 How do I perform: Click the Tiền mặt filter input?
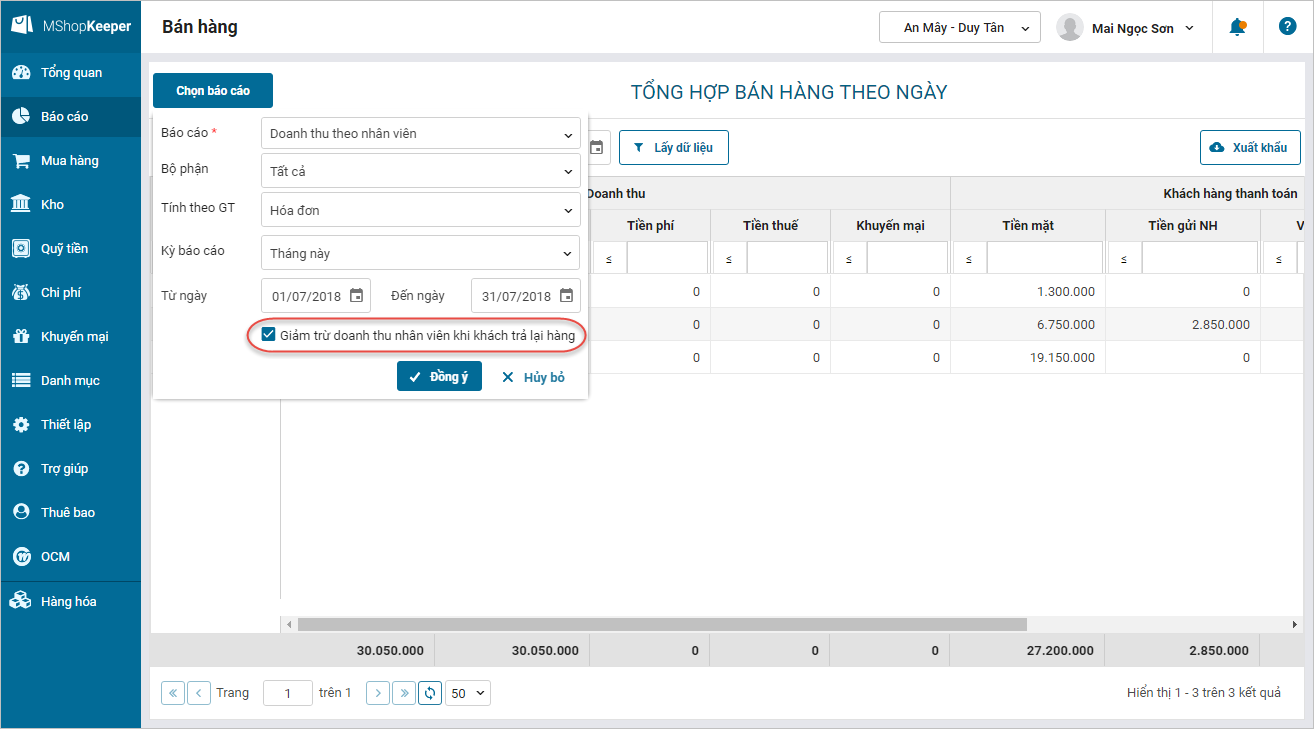[x=1045, y=258]
